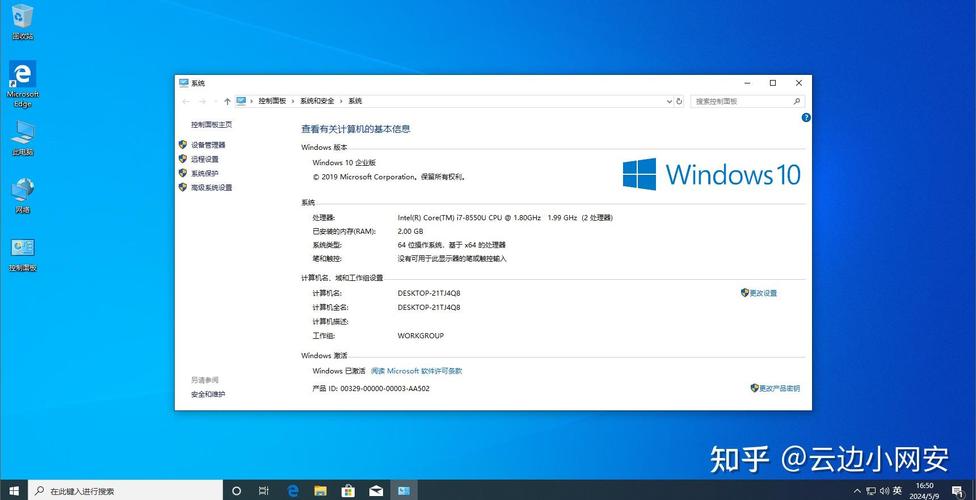Click the 更改设置 link beside the computer name
Viewport: 976px width, 500px height.
coord(763,293)
